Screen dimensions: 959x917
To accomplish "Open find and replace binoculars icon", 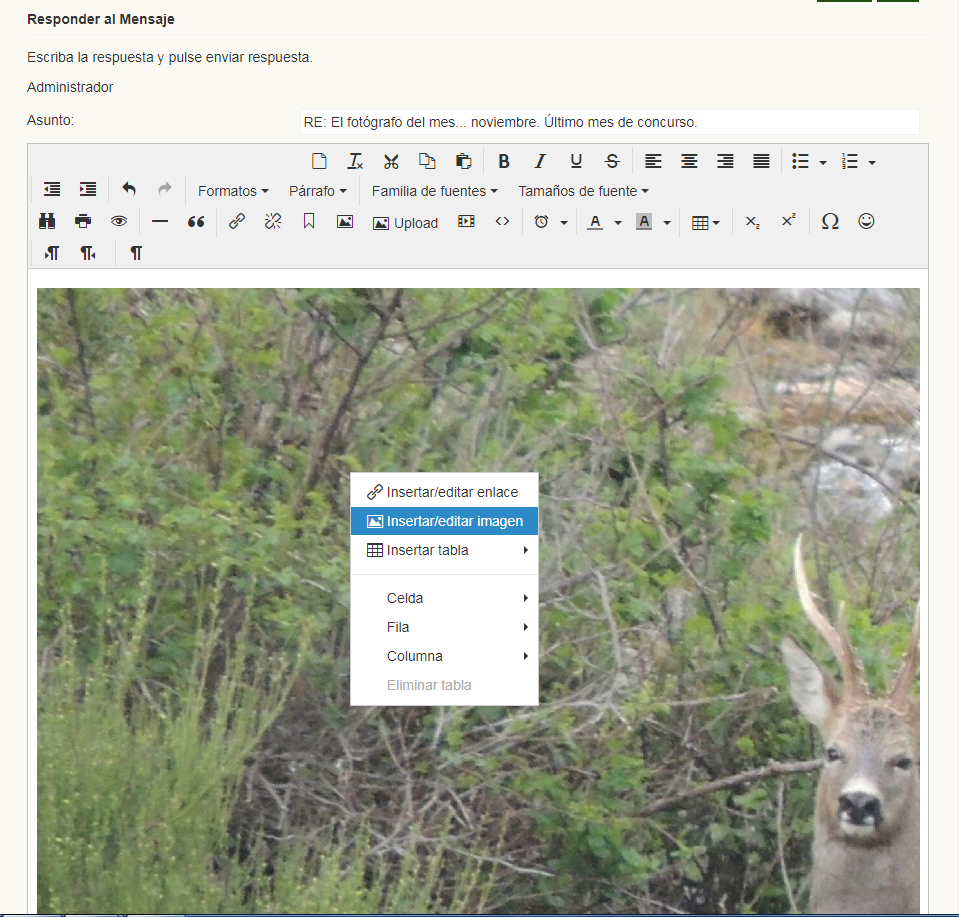I will coord(47,221).
